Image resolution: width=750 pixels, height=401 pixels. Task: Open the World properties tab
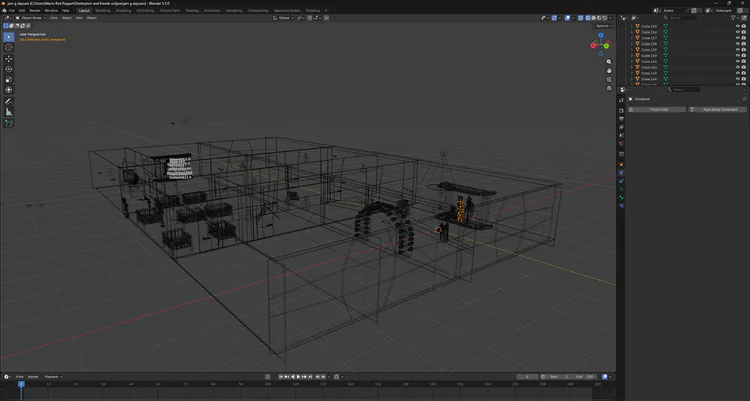pyautogui.click(x=621, y=144)
